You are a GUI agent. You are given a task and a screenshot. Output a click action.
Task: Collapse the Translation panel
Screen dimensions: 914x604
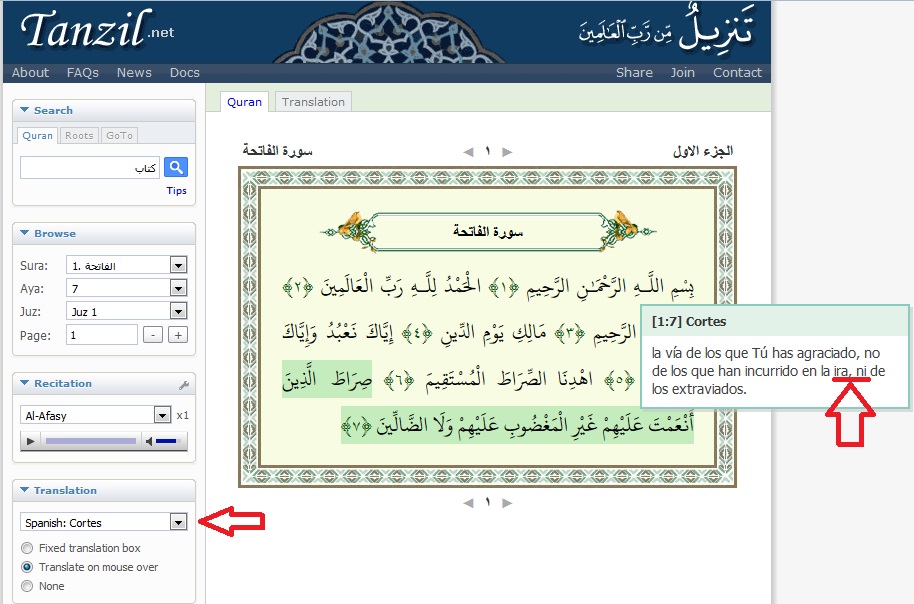coord(24,490)
